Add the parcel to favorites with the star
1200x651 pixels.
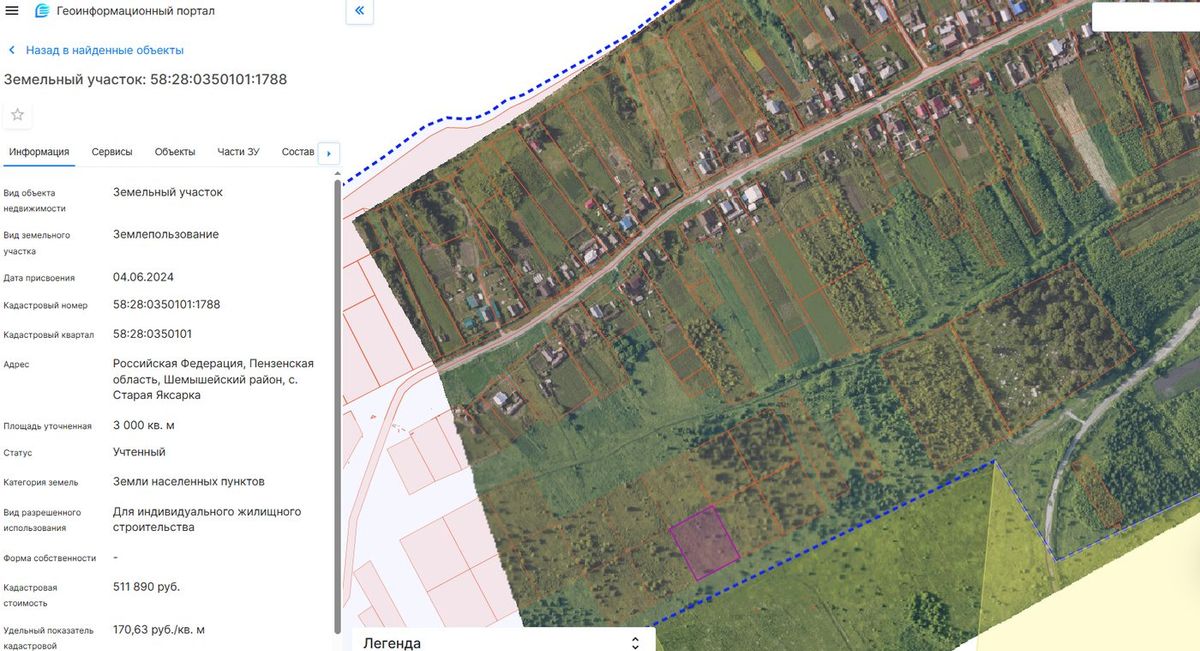pos(17,115)
